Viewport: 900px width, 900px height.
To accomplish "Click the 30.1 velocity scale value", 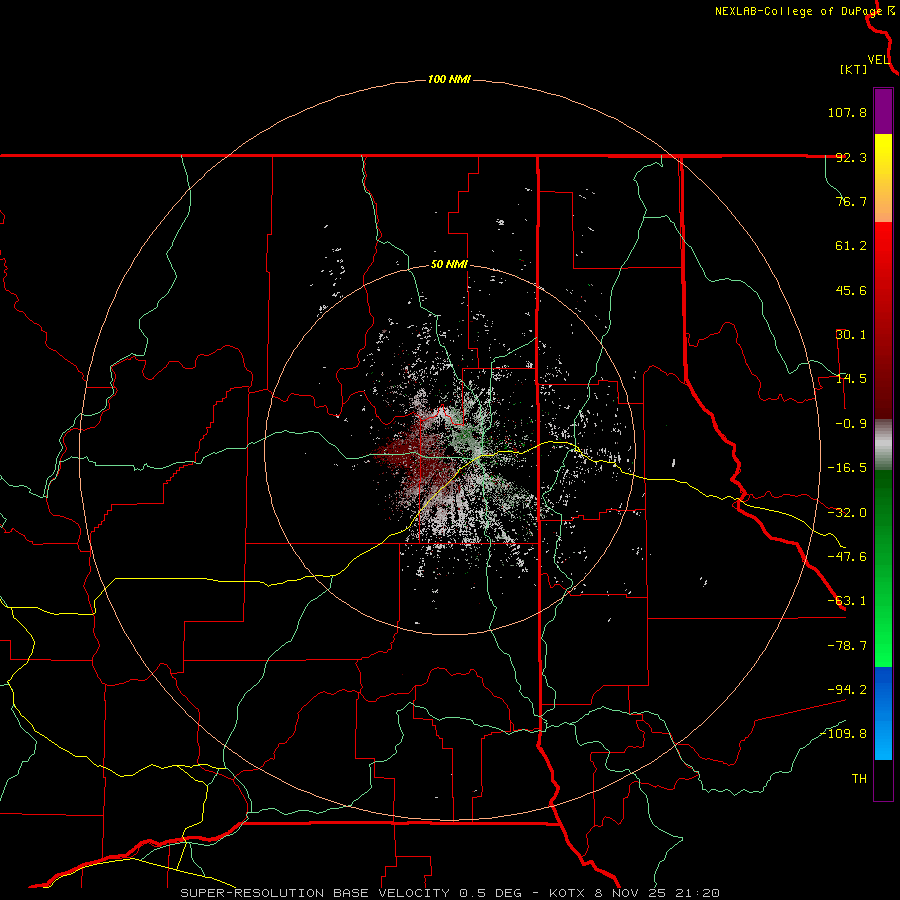I will click(x=851, y=335).
